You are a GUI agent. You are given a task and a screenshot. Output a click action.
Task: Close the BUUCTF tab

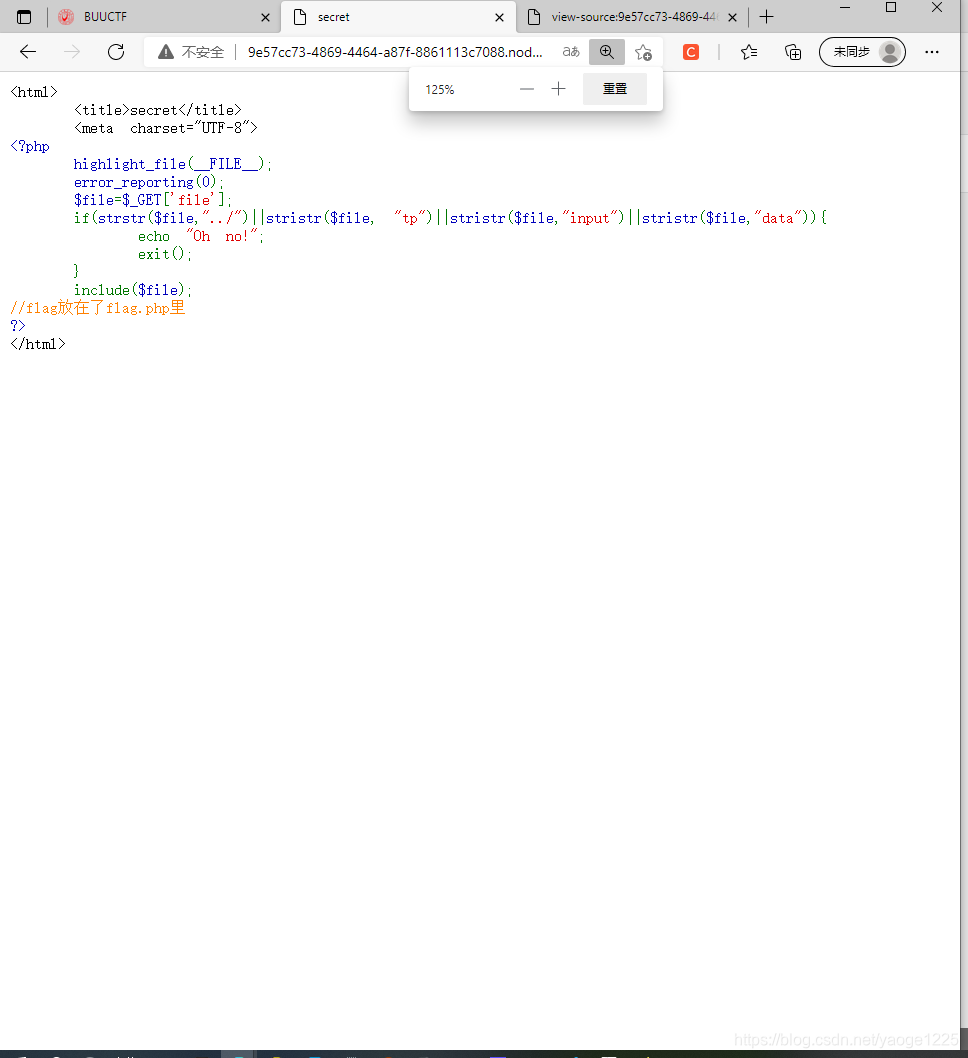pos(265,18)
